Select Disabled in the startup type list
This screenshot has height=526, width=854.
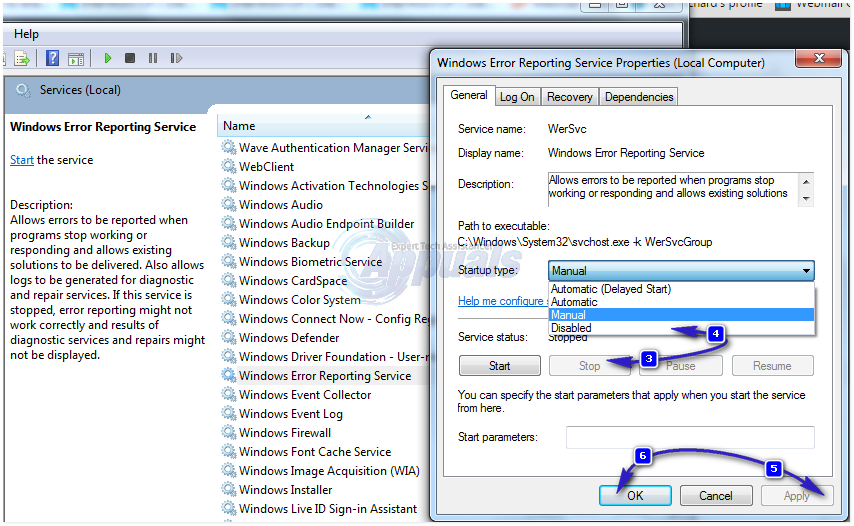[x=681, y=328]
